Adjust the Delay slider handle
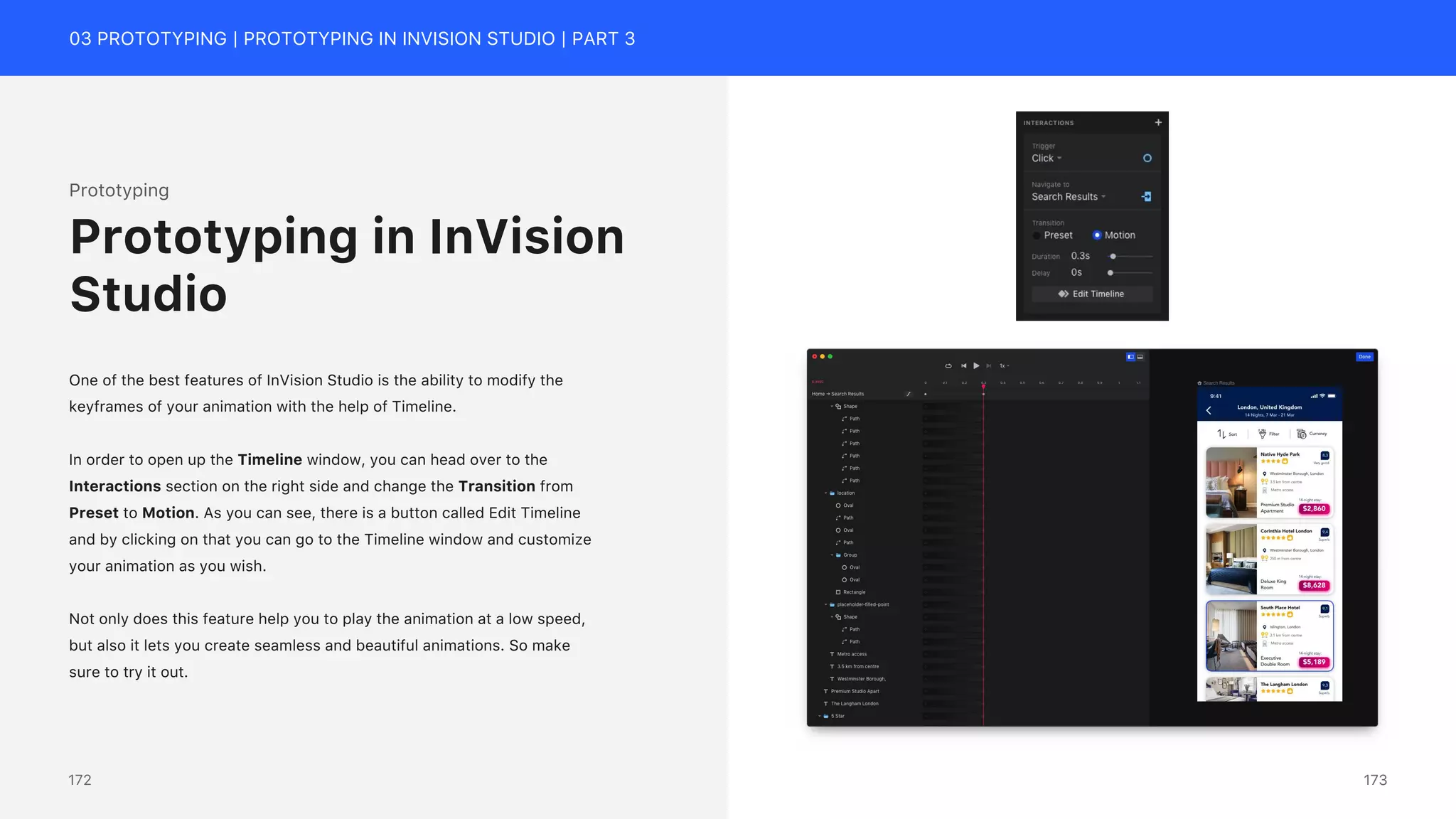The image size is (1456, 819). click(x=1110, y=273)
